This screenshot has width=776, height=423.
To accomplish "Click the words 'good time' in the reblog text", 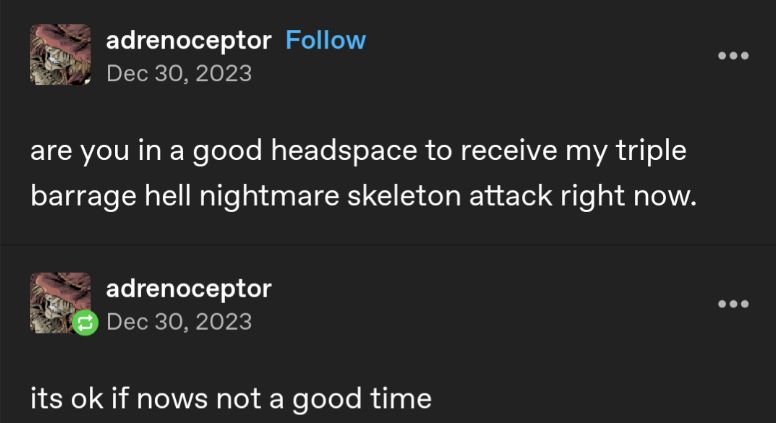I will pos(362,399).
